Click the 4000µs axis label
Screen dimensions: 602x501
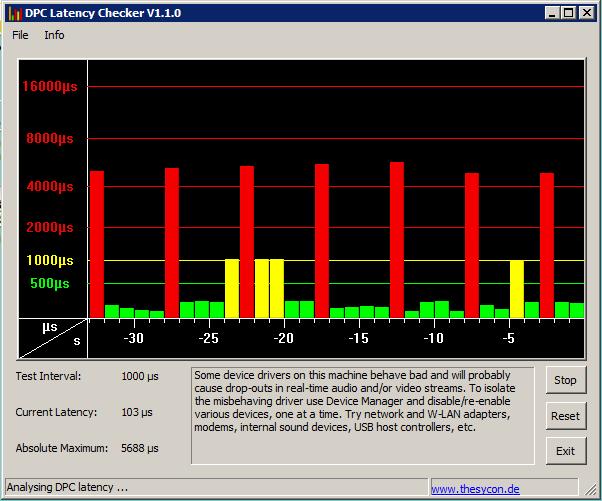pos(50,187)
